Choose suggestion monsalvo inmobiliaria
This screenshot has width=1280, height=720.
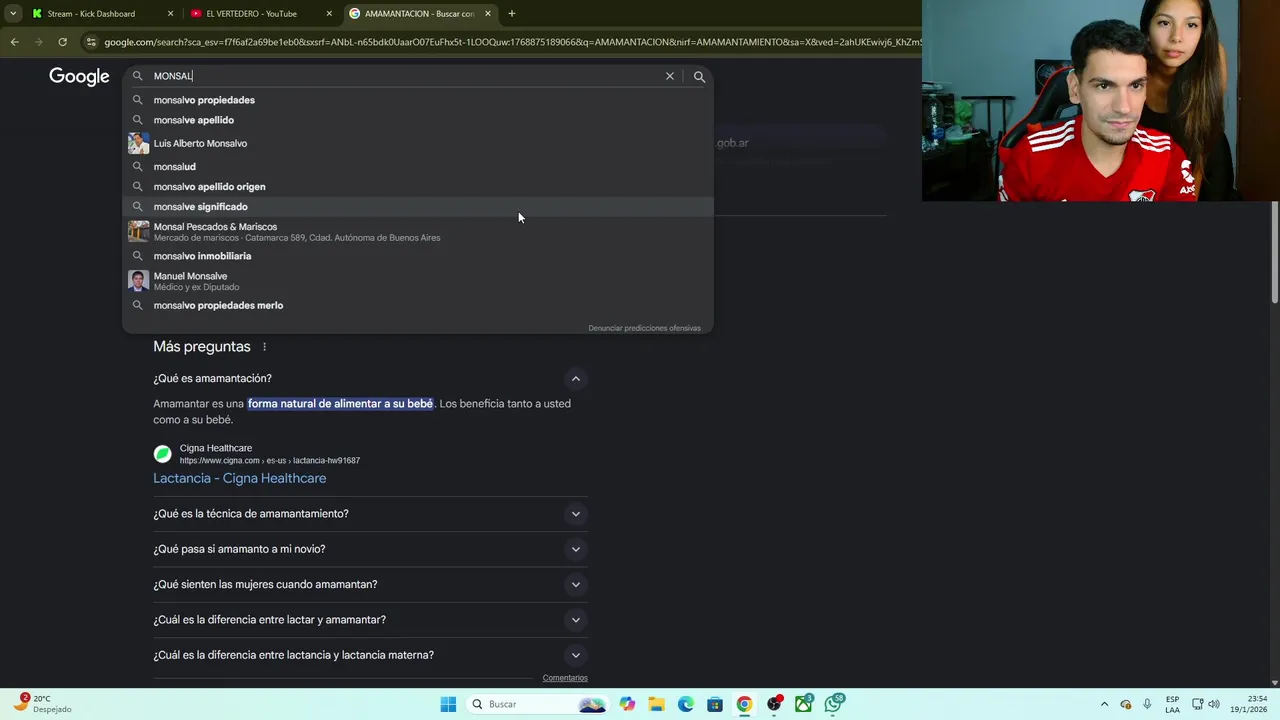418,256
